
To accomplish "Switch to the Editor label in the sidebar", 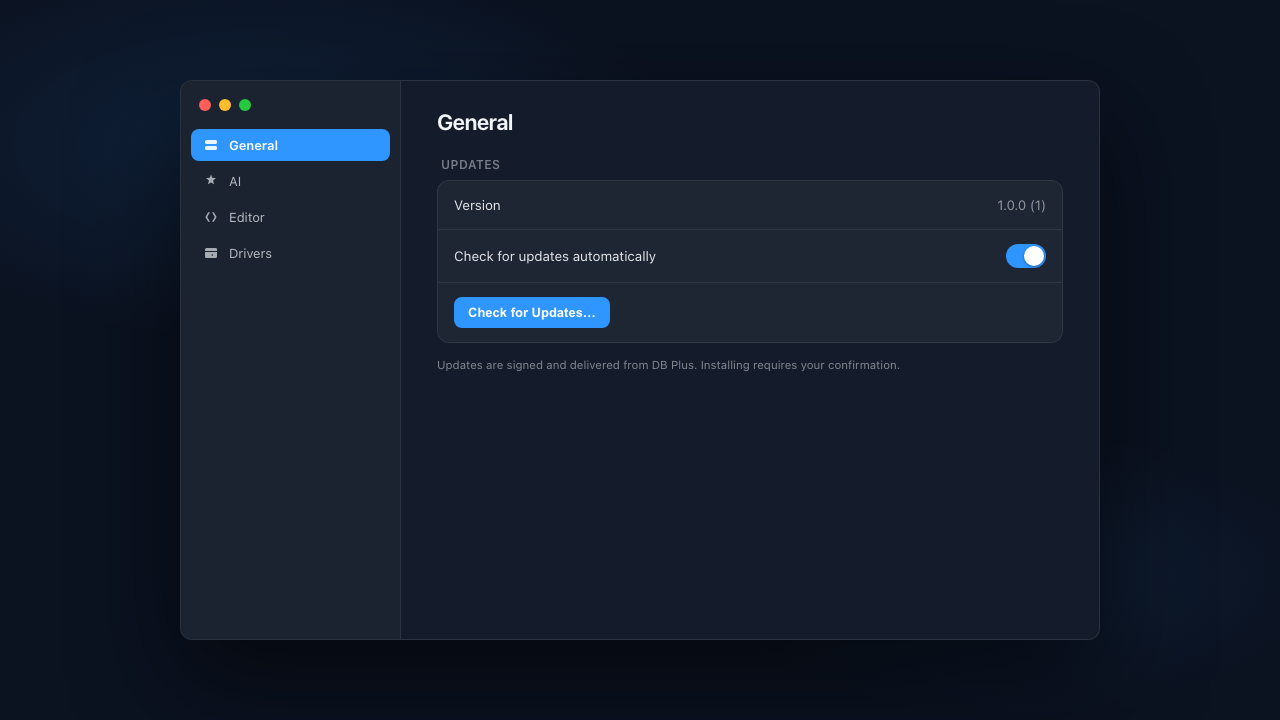I will 247,217.
